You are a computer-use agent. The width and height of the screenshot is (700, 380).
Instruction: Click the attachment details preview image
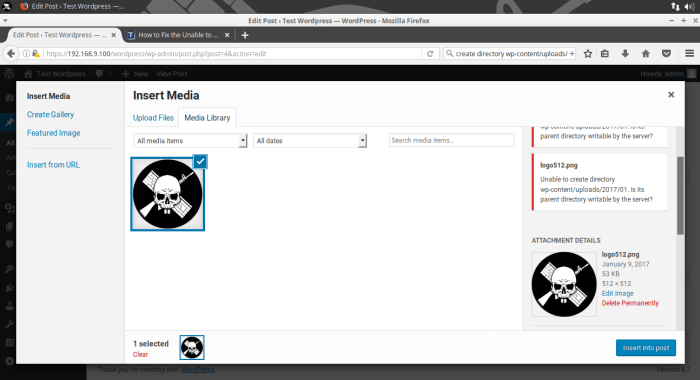pyautogui.click(x=564, y=284)
